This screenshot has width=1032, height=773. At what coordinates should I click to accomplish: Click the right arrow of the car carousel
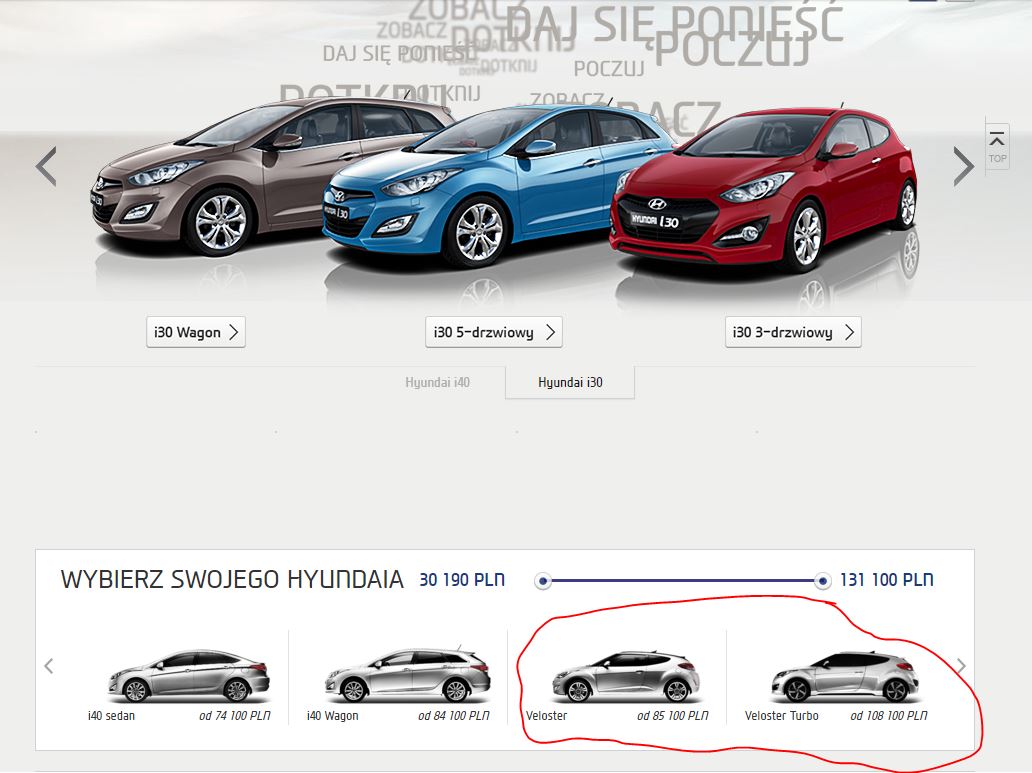point(962,166)
